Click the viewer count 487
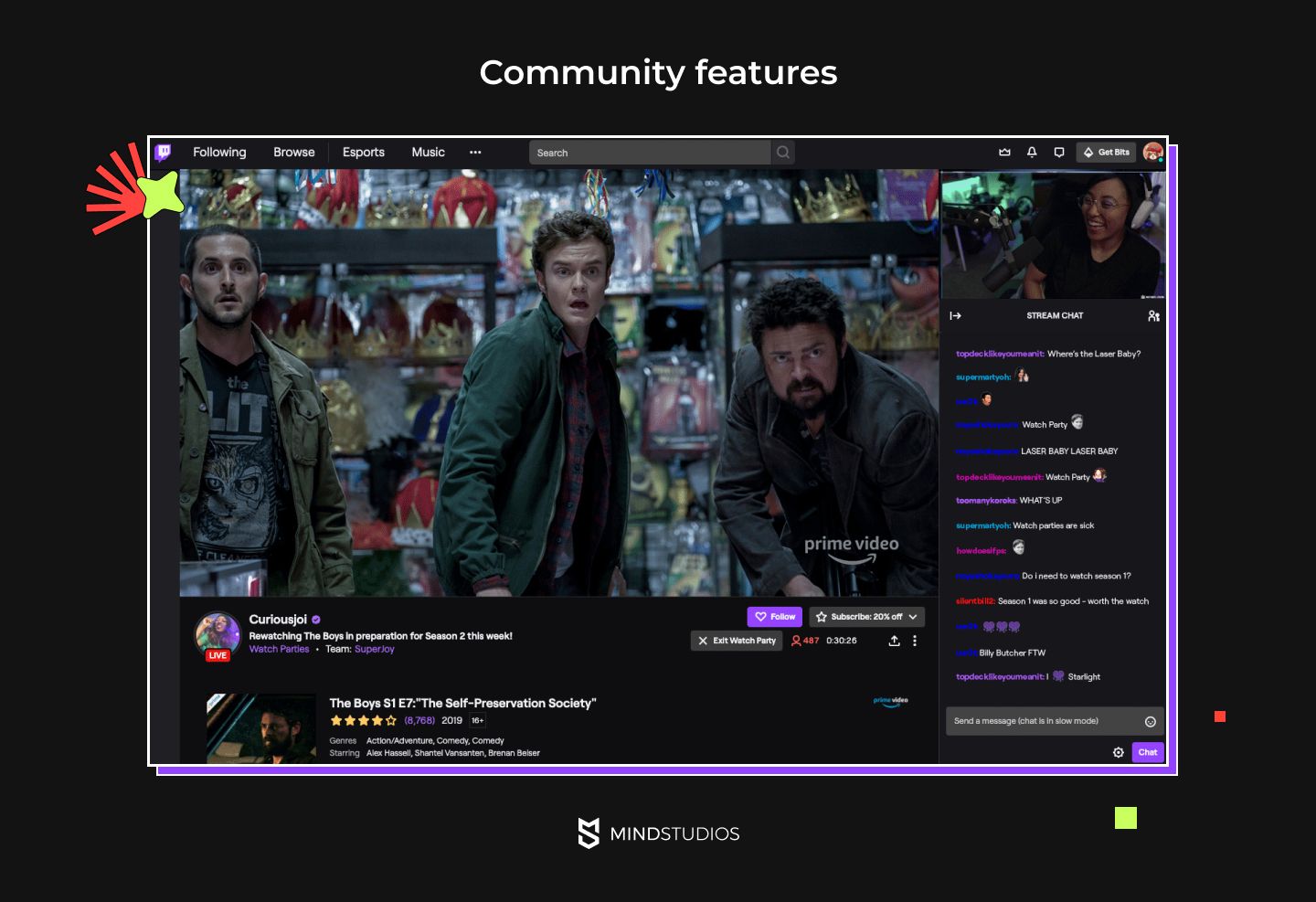The width and height of the screenshot is (1316, 902). (x=805, y=641)
